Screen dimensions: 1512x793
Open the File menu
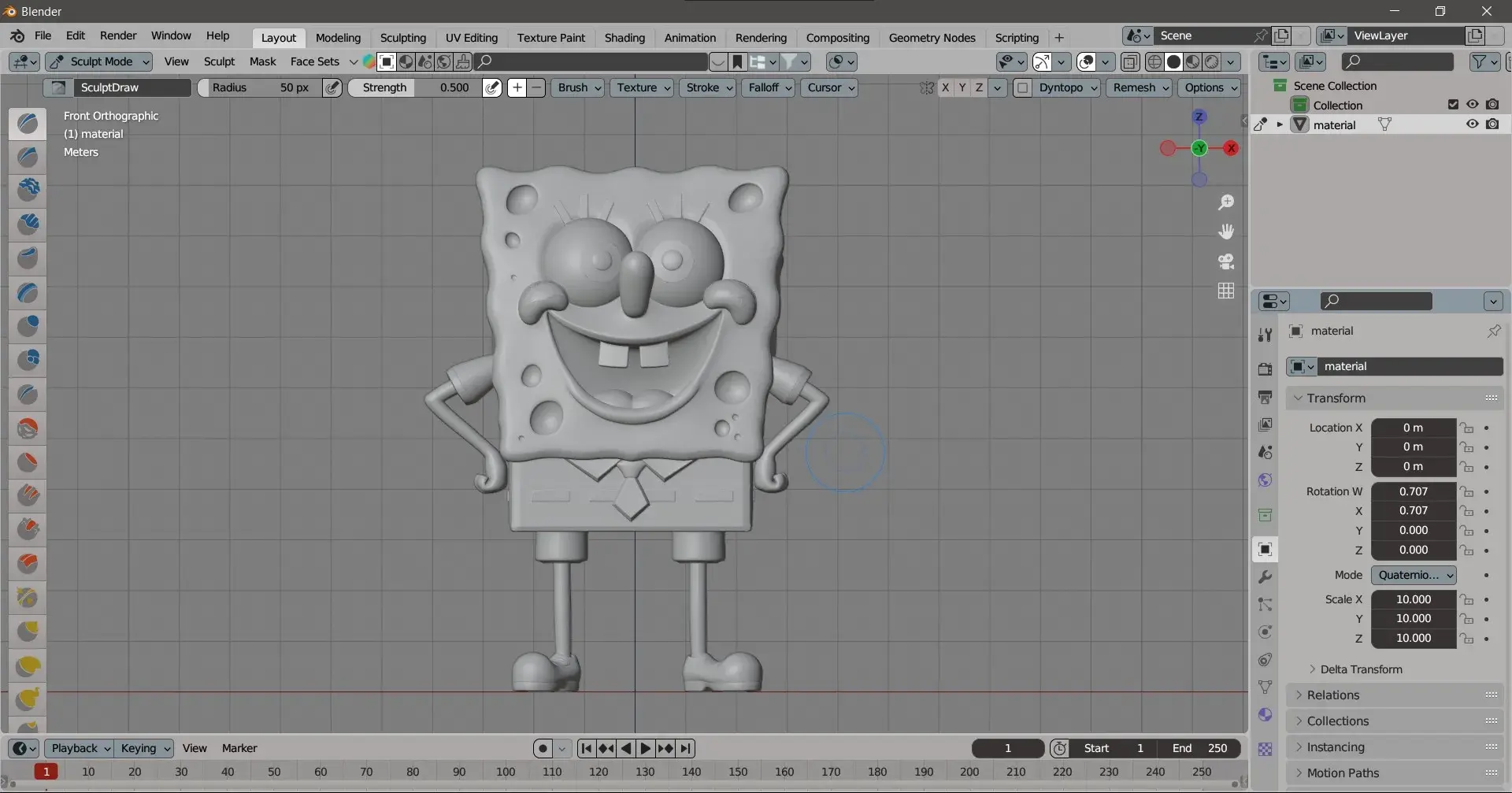[43, 35]
